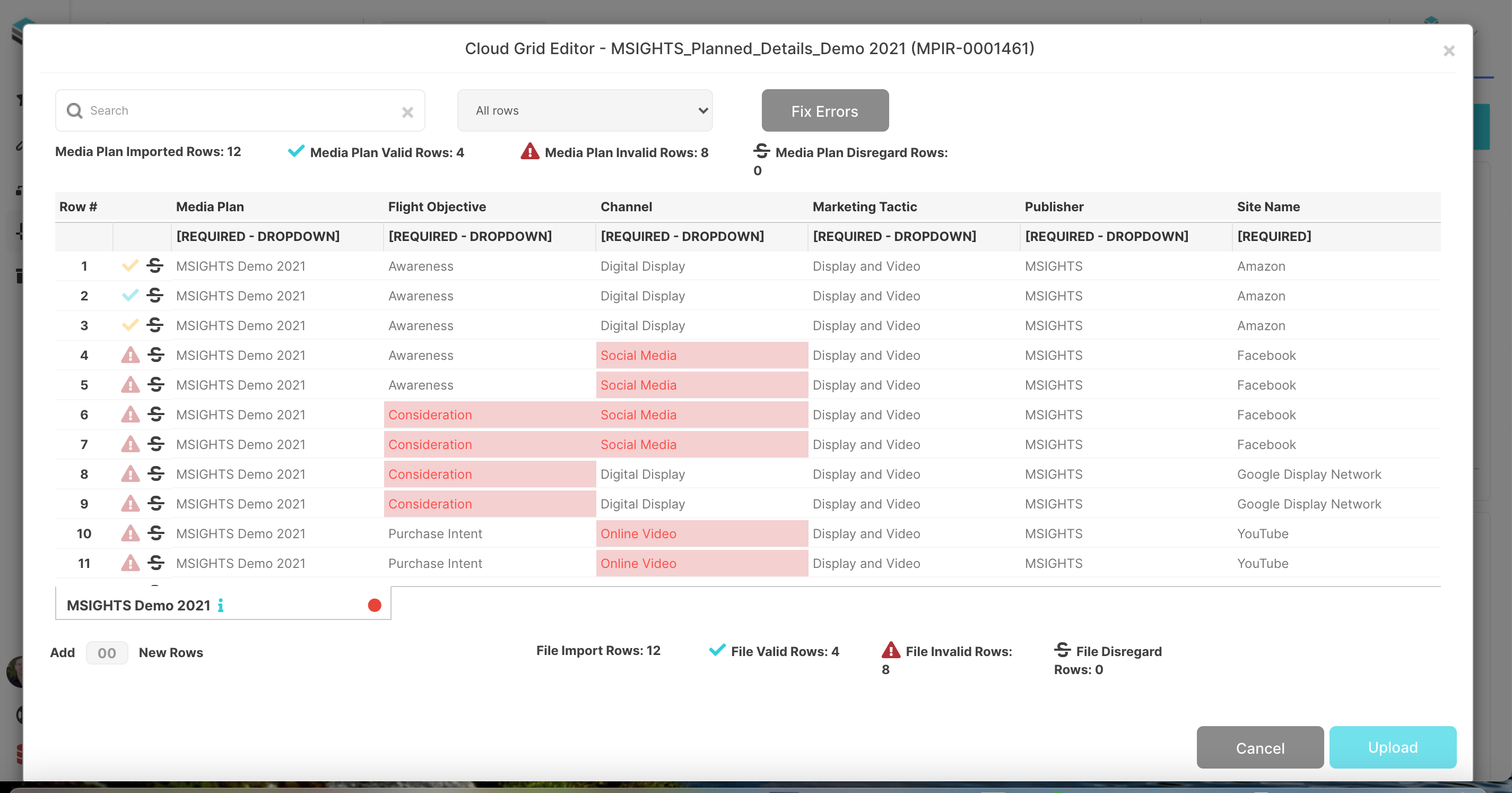Click the search magnifier icon
The image size is (1512, 793).
pyautogui.click(x=75, y=110)
